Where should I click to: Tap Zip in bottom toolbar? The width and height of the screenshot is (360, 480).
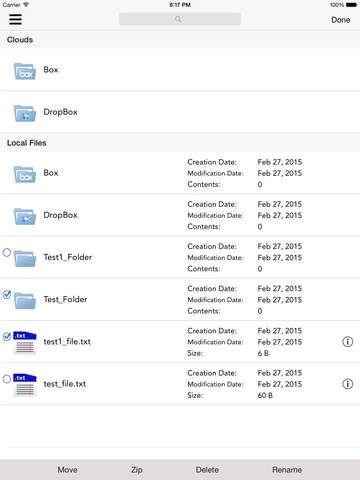coord(137,470)
